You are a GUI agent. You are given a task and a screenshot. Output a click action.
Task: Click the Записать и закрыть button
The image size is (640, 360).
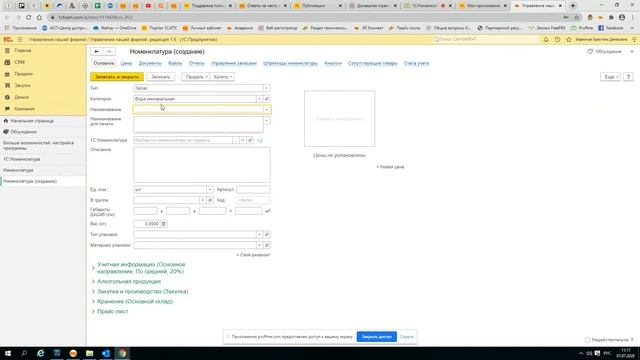(x=117, y=77)
